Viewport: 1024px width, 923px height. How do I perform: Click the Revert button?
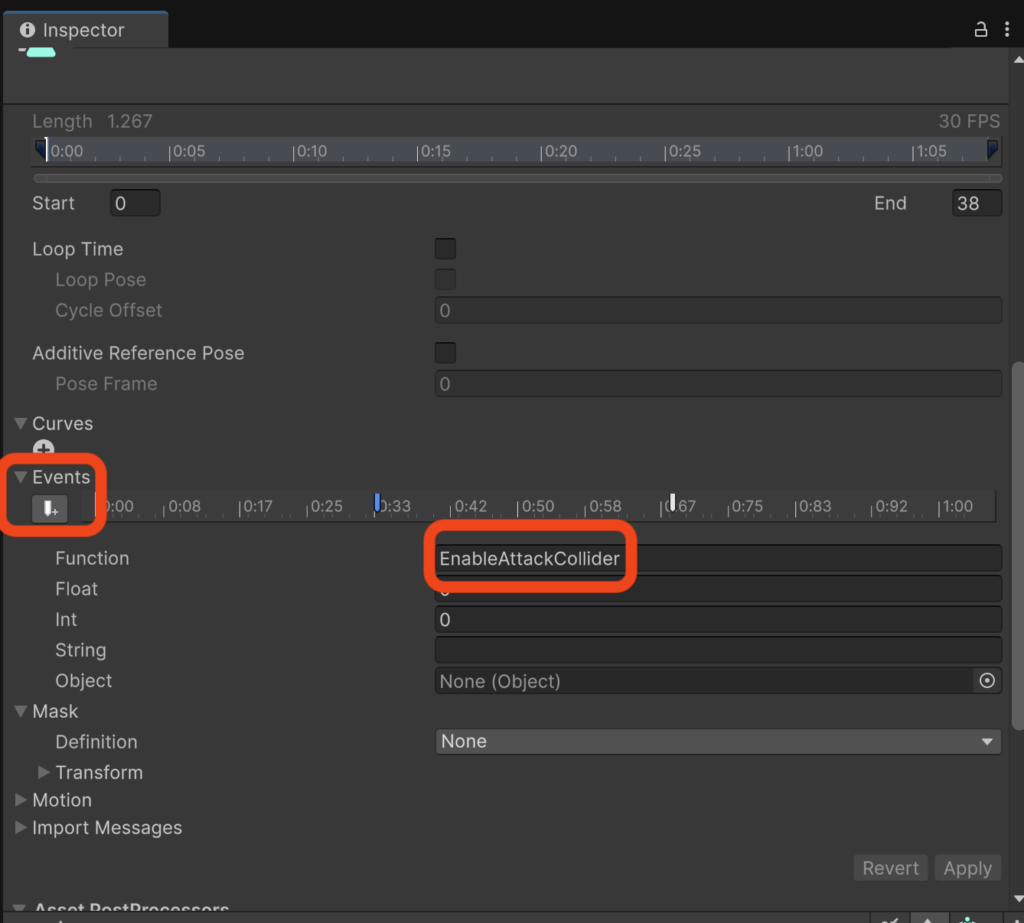point(890,868)
